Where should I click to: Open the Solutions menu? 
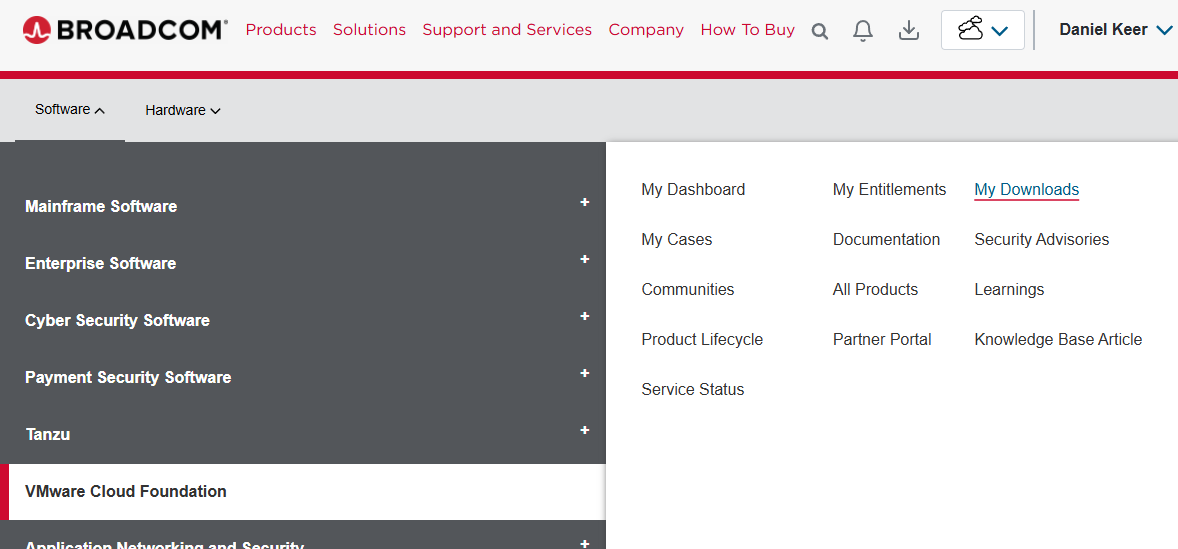[370, 30]
